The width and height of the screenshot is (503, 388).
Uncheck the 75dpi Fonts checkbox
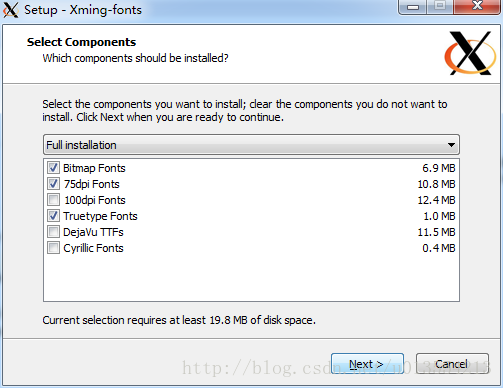[53, 184]
